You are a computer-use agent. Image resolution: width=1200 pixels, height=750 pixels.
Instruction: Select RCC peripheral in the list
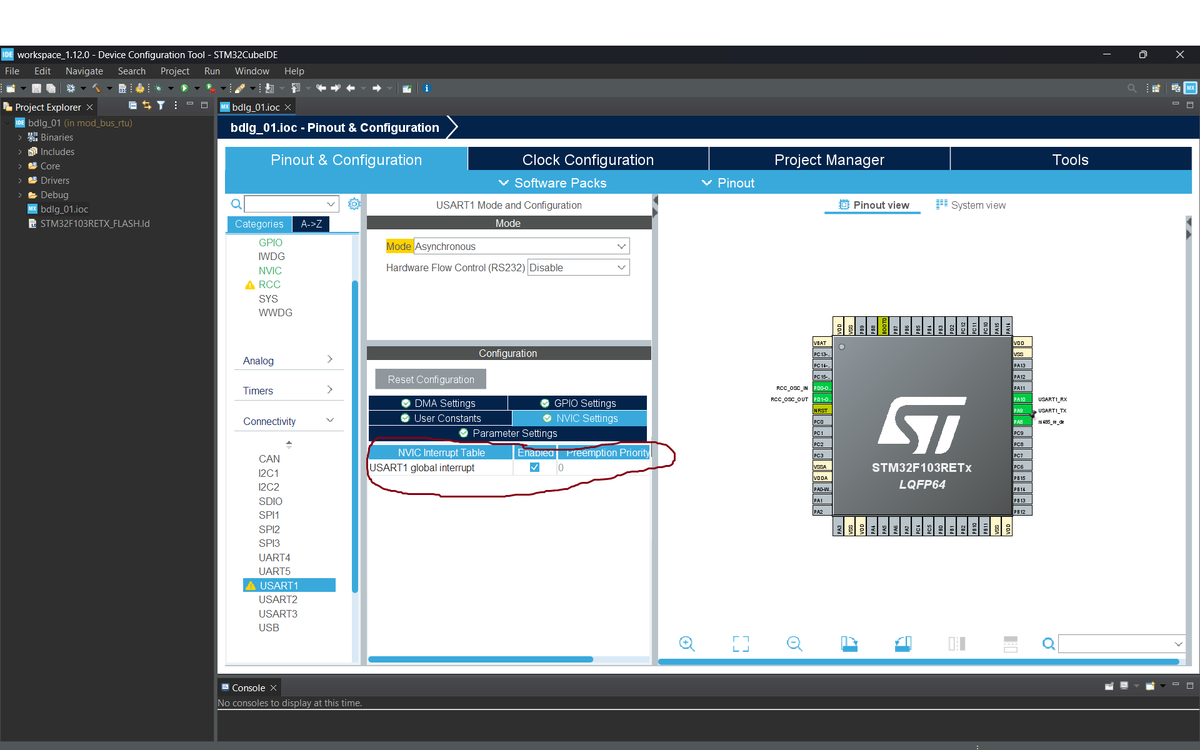(x=269, y=284)
